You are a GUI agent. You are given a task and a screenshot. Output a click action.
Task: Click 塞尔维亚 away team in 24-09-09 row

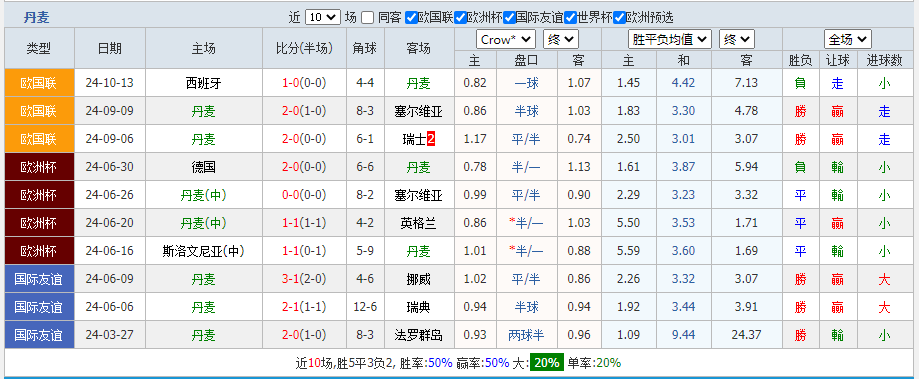418,111
